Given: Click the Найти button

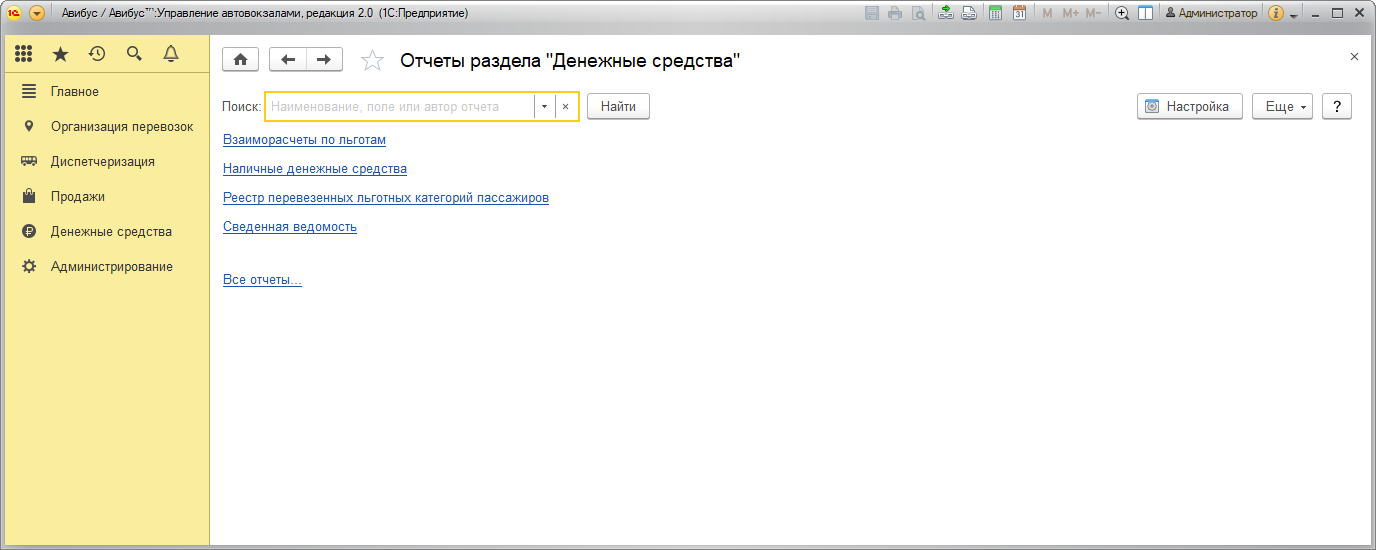Looking at the screenshot, I should (x=618, y=107).
